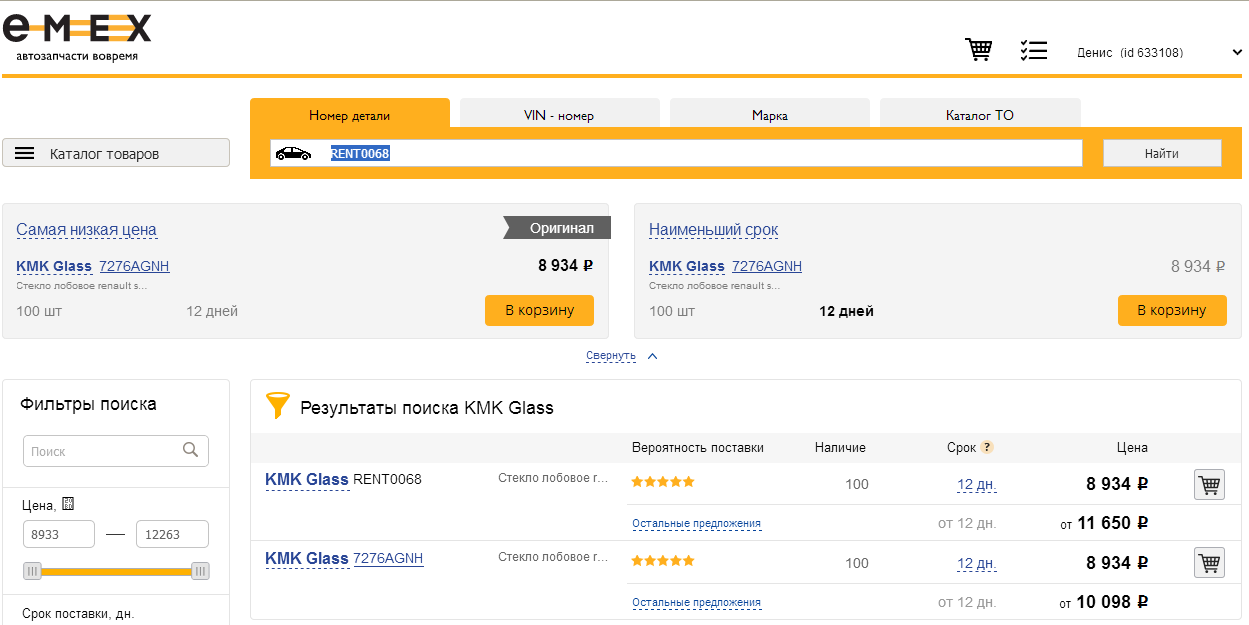
Task: Click KMK Glass in the RENT0068 result row
Action: 307,479
